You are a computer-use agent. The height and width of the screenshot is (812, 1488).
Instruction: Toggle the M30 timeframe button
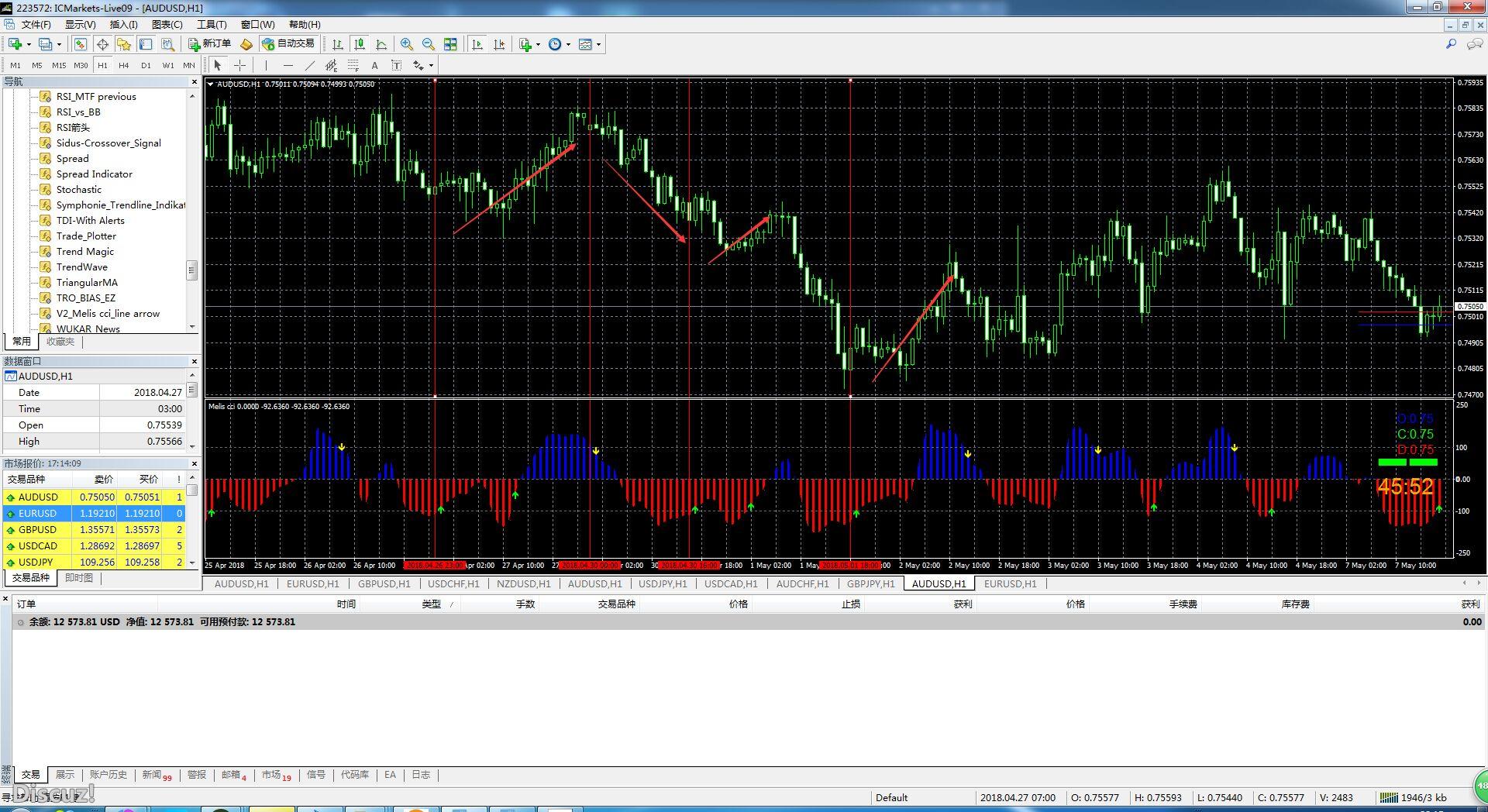pos(81,66)
